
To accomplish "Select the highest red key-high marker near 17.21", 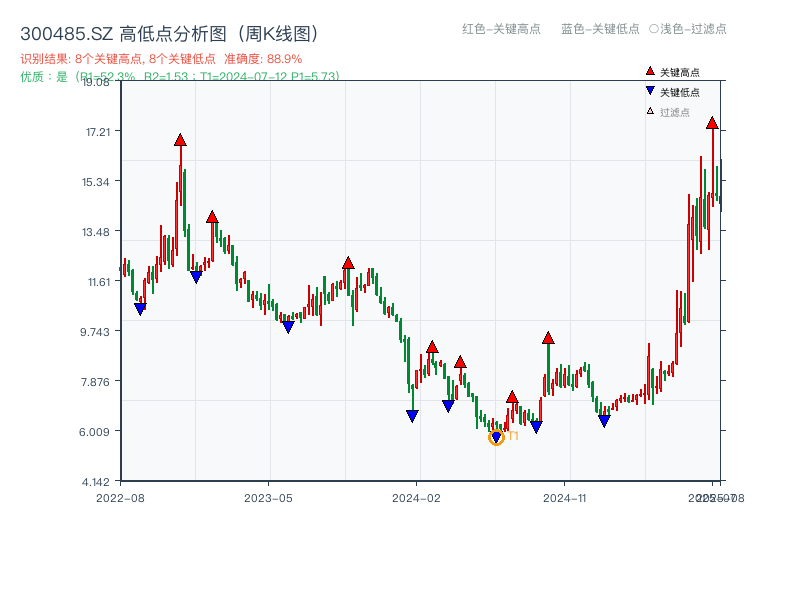I will (178, 141).
